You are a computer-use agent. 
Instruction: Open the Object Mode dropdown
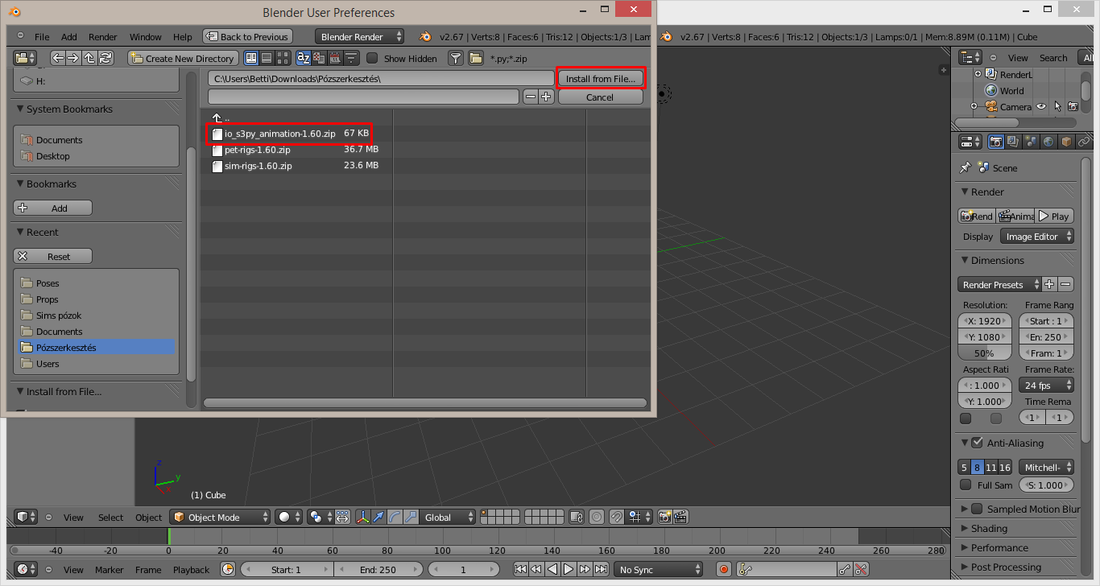point(220,517)
